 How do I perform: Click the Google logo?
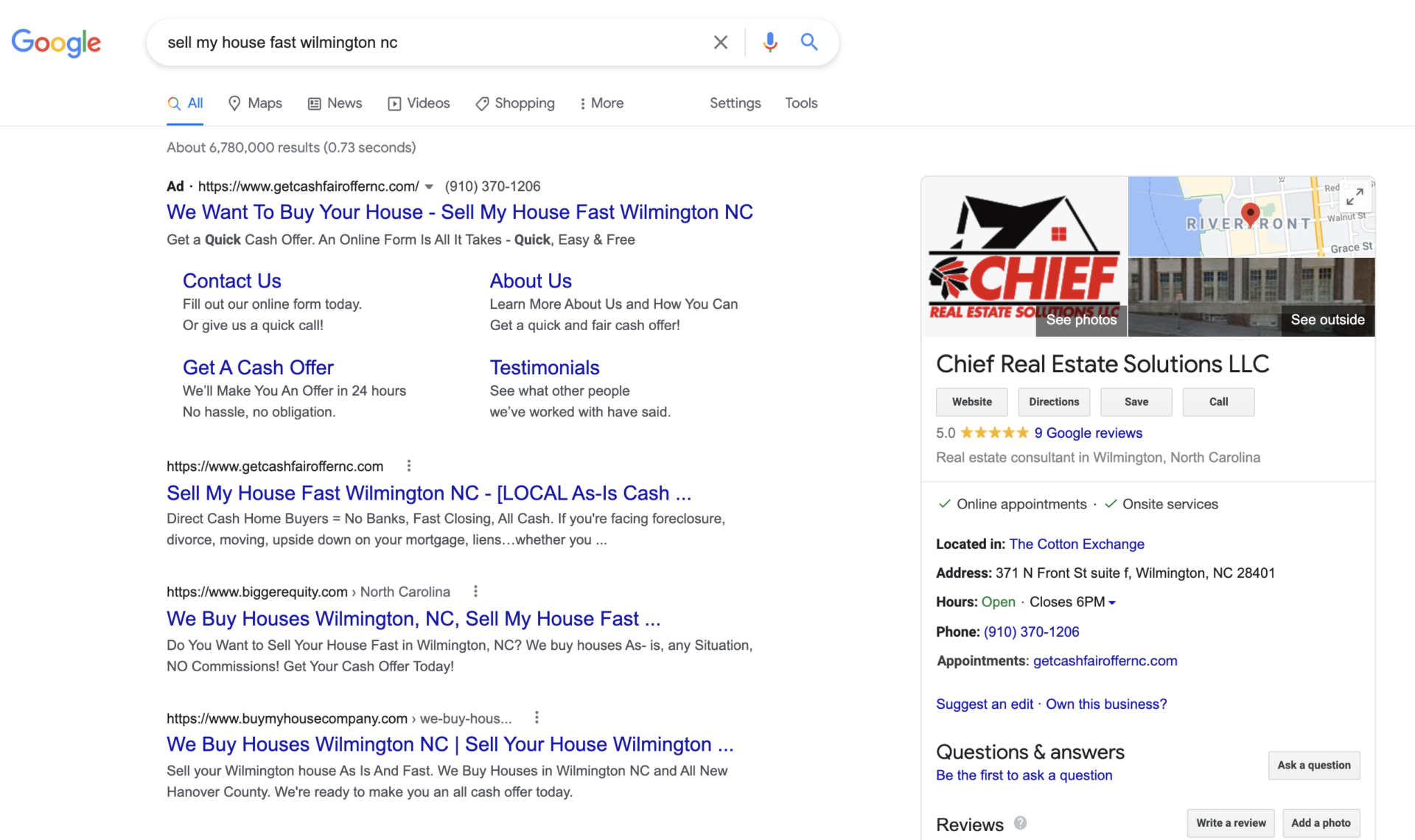pyautogui.click(x=56, y=43)
